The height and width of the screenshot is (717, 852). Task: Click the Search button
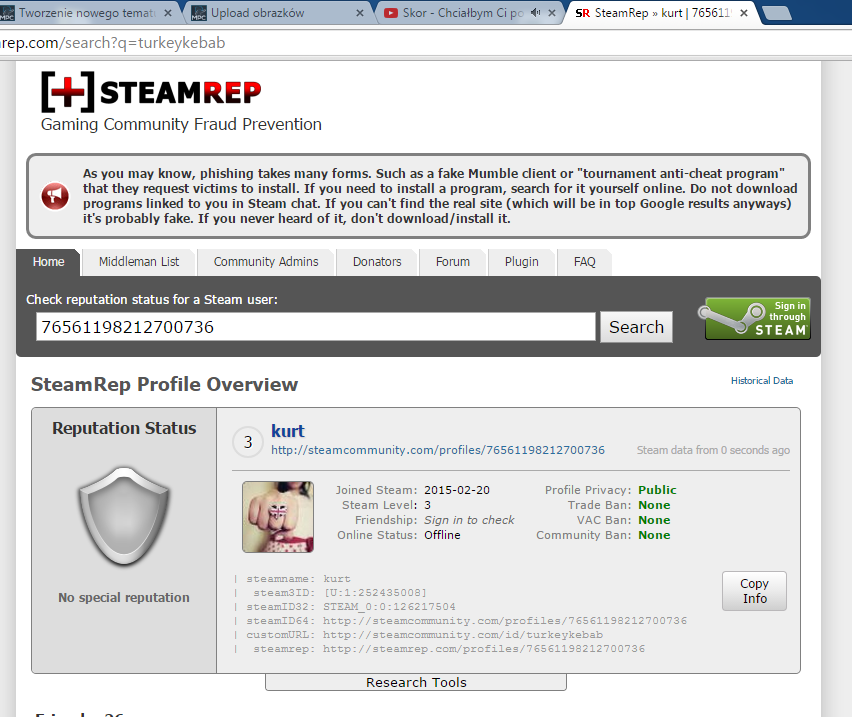[x=636, y=327]
